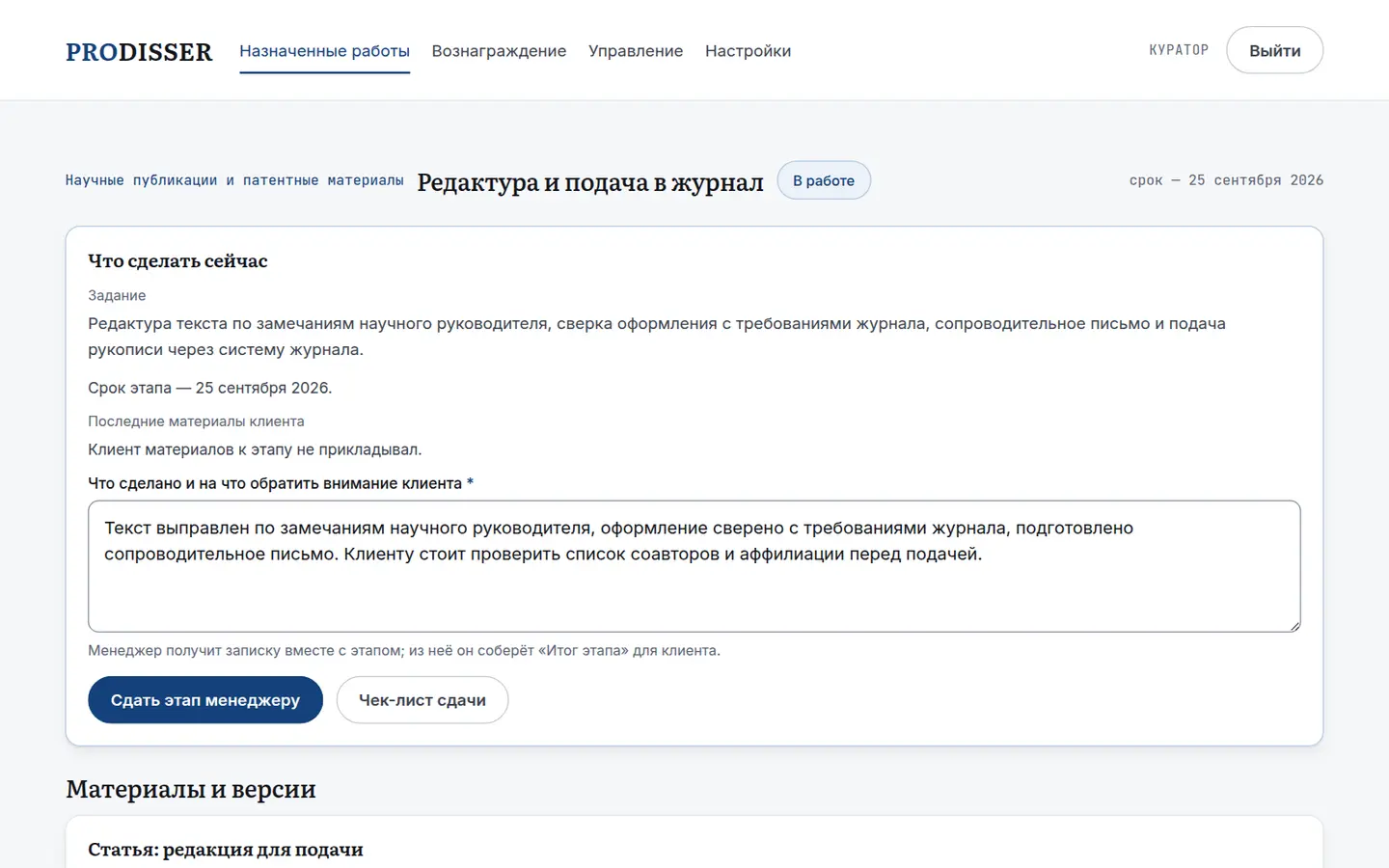The width and height of the screenshot is (1389, 868).
Task: Click the Выйти logout button
Action: pos(1274,50)
